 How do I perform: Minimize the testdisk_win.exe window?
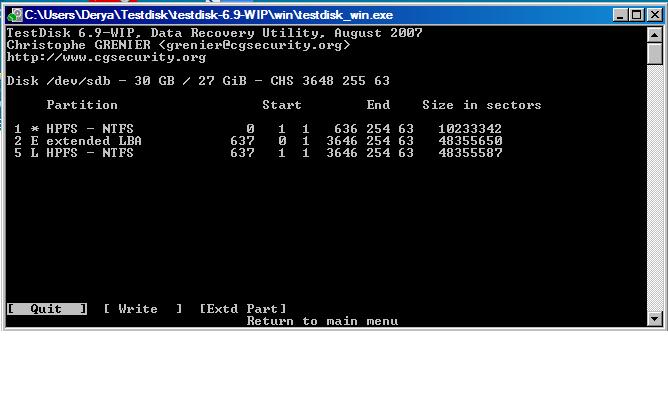click(620, 15)
